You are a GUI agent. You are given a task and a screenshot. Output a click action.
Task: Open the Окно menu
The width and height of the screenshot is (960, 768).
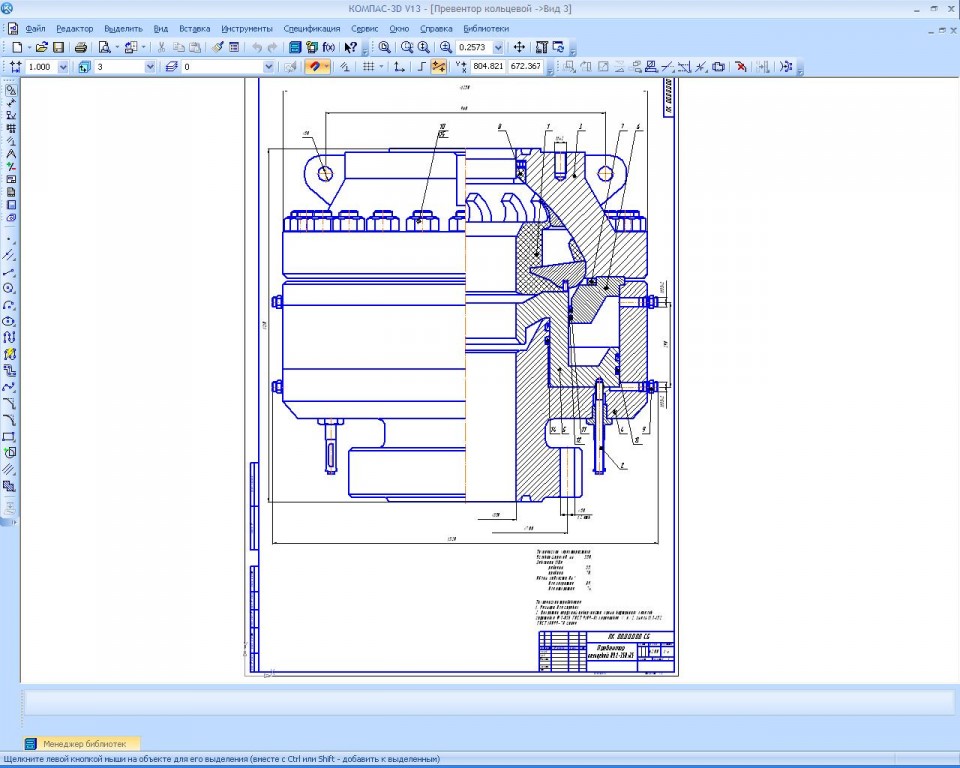point(399,29)
